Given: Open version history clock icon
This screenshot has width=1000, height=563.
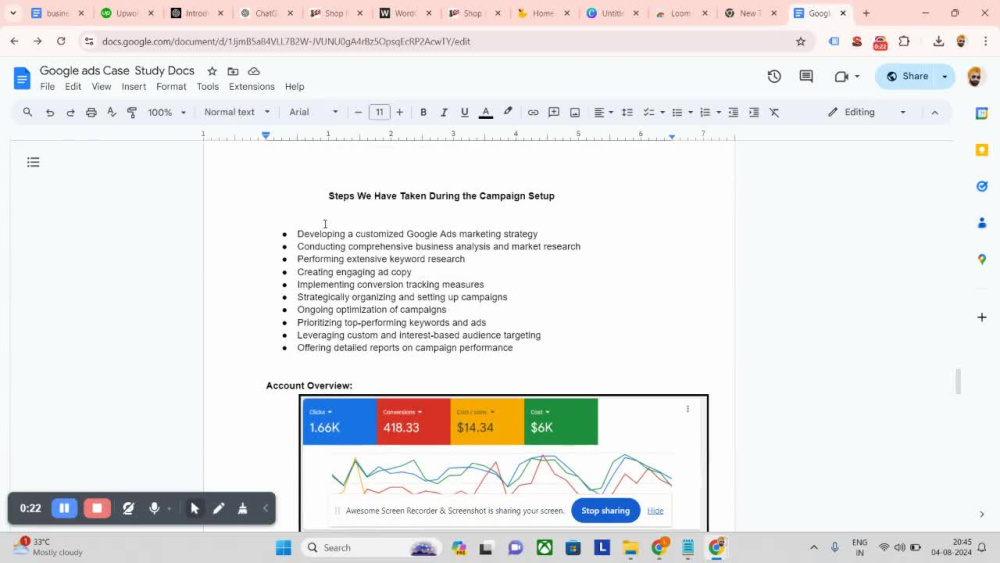Looking at the screenshot, I should point(774,77).
